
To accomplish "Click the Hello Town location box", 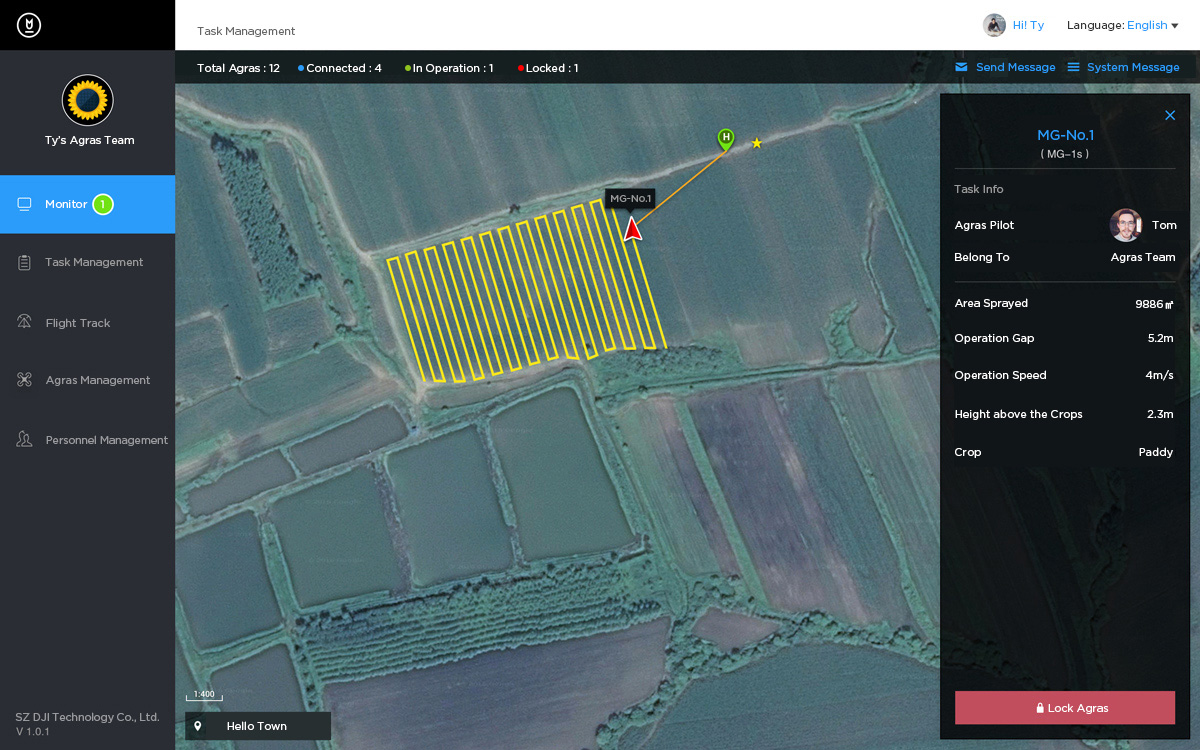I will tap(258, 726).
